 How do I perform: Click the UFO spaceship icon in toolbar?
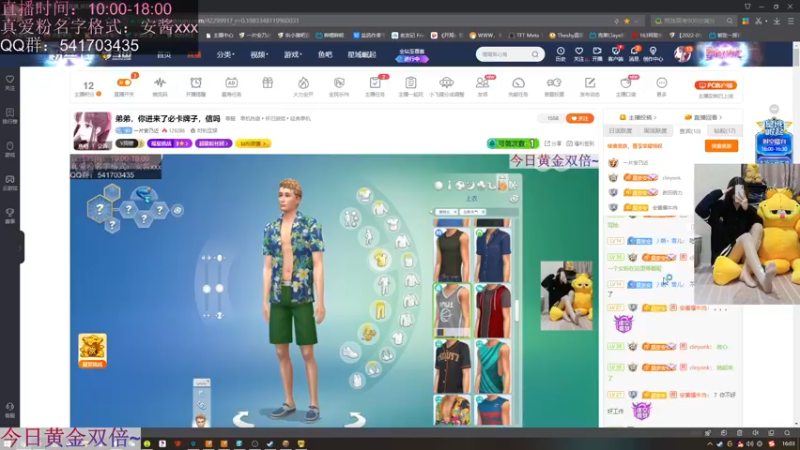pyautogui.click(x=446, y=83)
